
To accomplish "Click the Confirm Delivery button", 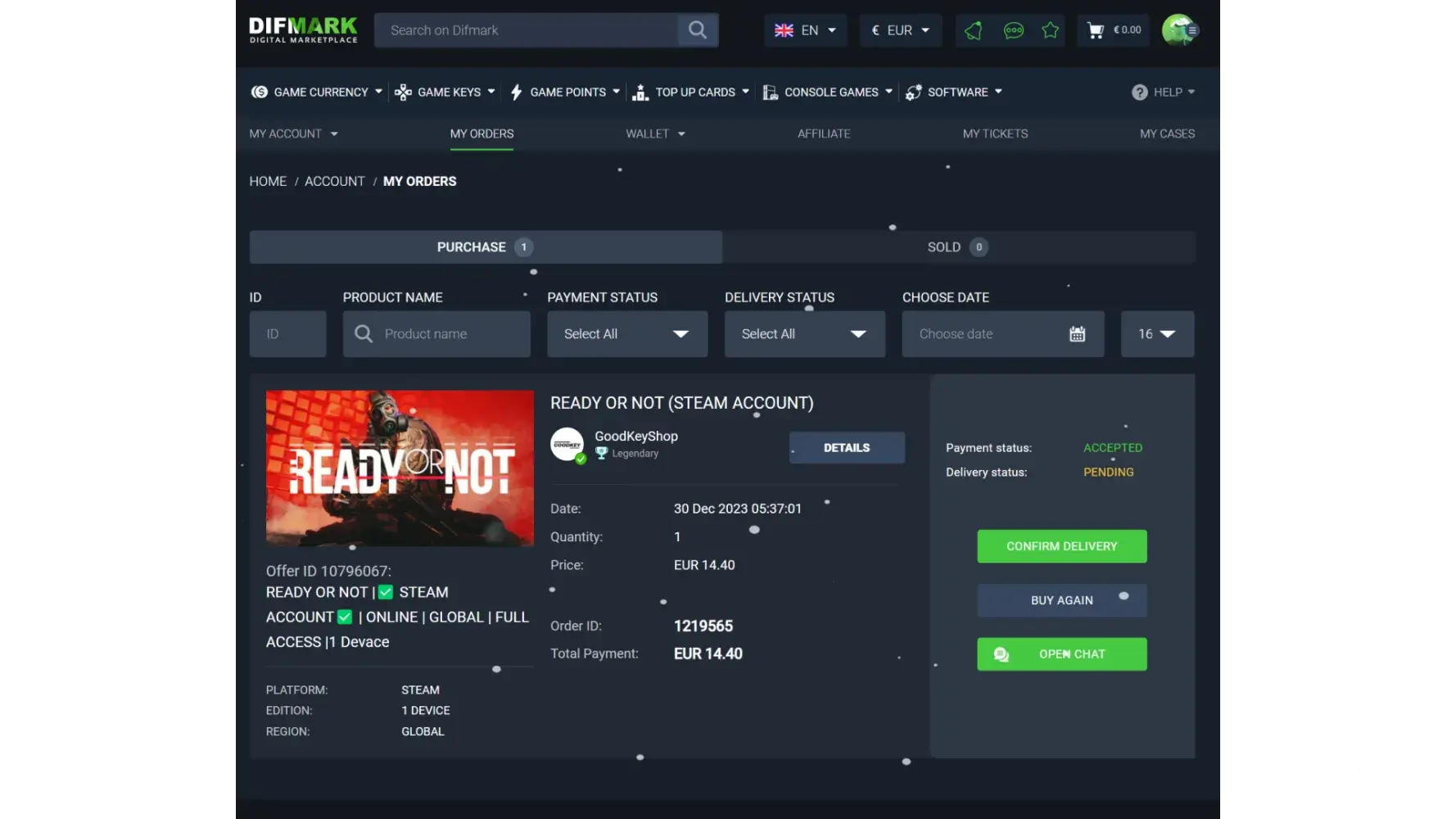I will [1061, 546].
